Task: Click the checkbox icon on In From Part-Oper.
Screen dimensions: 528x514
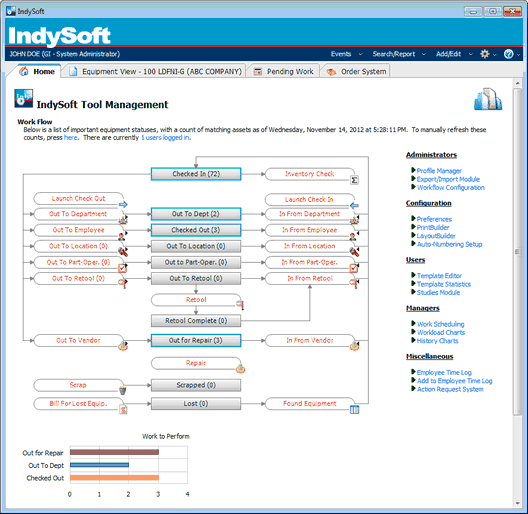Action: point(354,268)
